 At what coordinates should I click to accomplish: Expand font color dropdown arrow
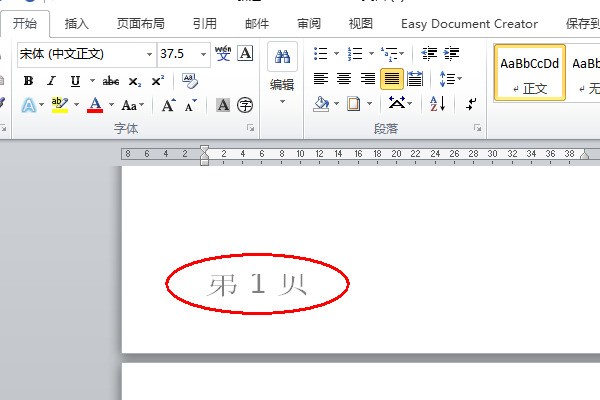tap(111, 104)
